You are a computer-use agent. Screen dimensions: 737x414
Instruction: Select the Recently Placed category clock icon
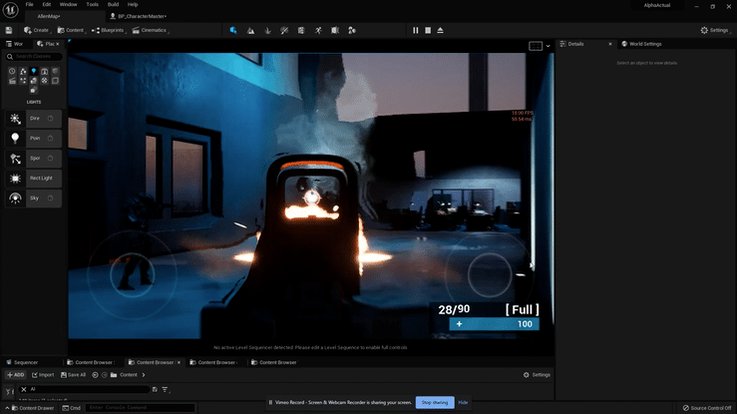12,71
